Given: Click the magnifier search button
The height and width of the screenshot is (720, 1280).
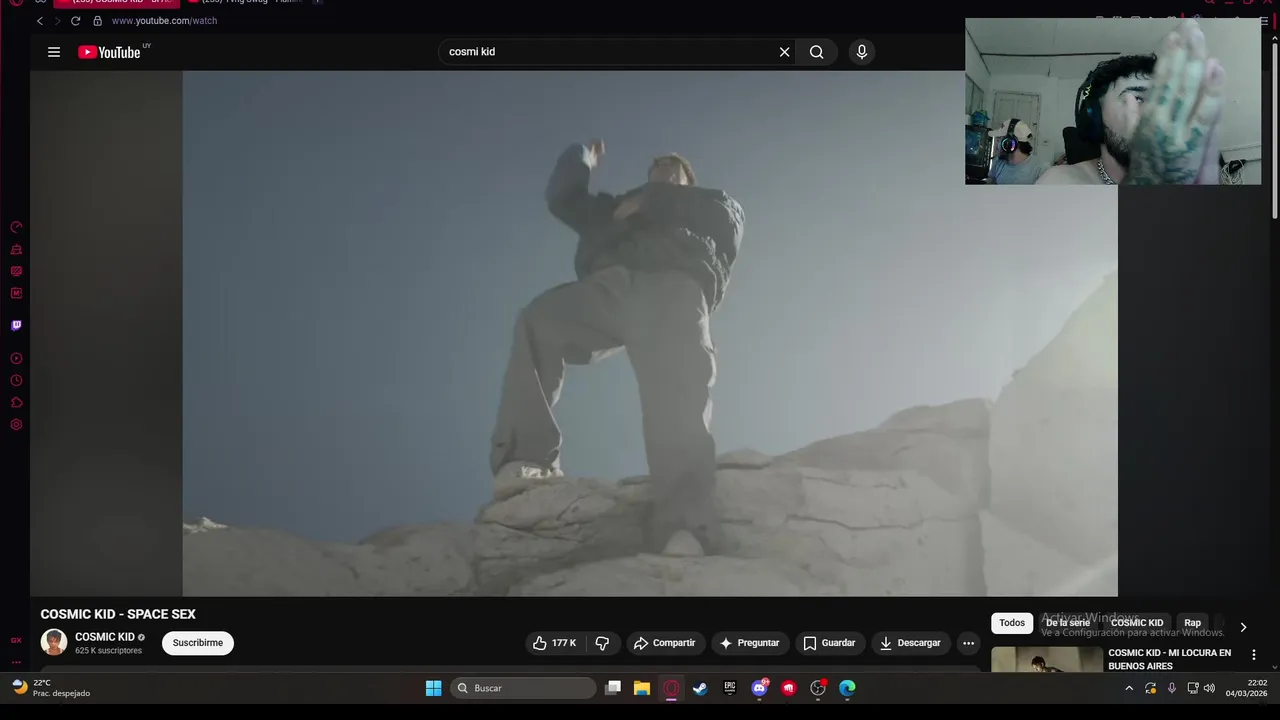Looking at the screenshot, I should [x=817, y=52].
